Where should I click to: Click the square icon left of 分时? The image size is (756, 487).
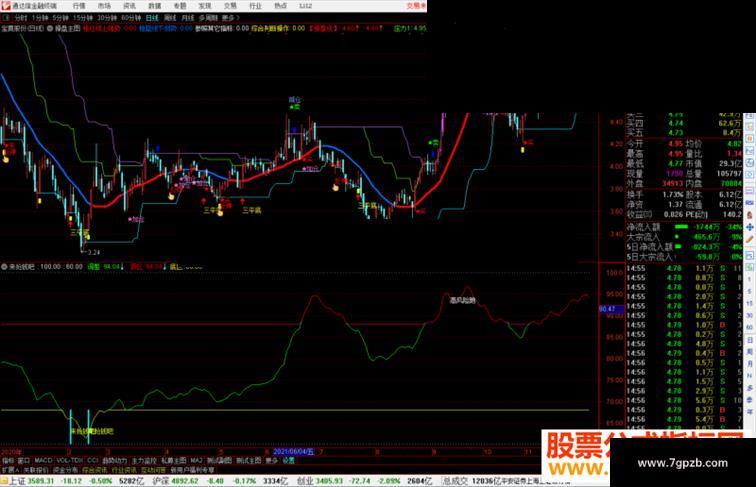tap(6, 18)
